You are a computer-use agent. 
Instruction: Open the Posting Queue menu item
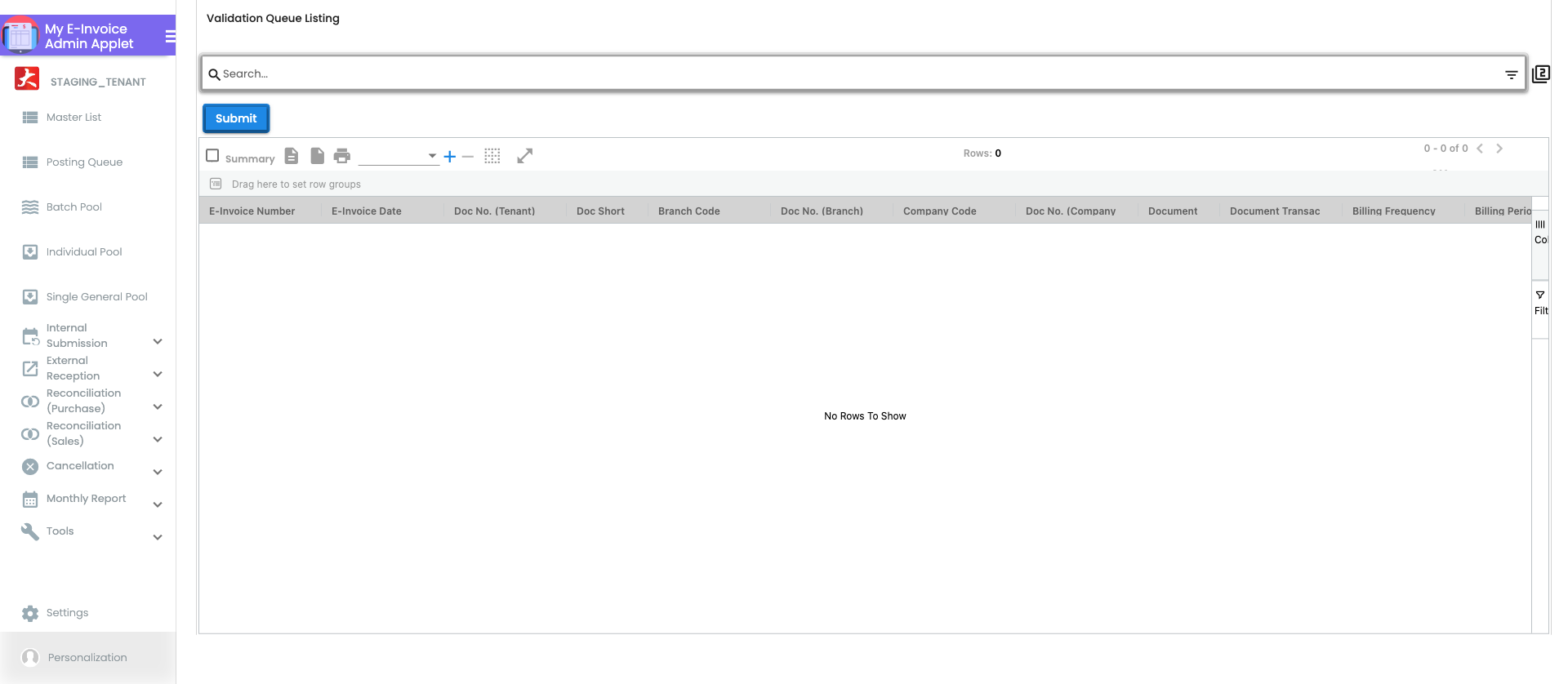pos(84,162)
